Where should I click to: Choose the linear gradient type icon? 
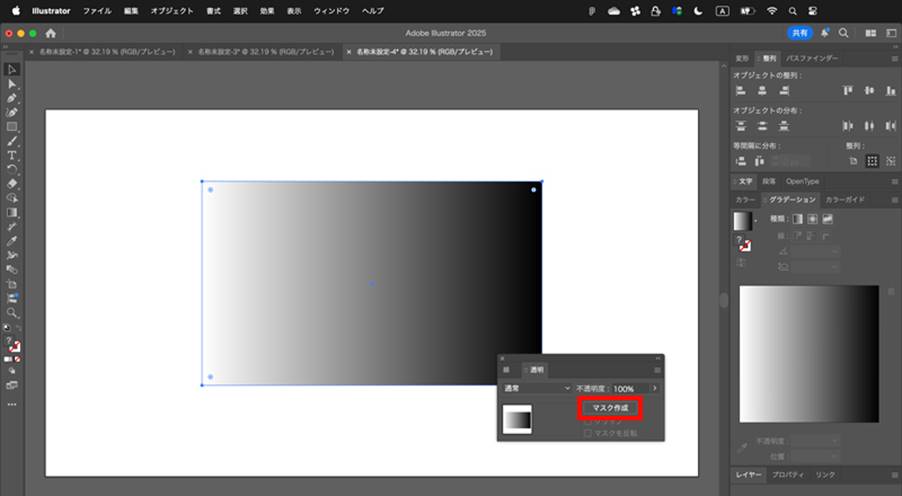pos(797,219)
